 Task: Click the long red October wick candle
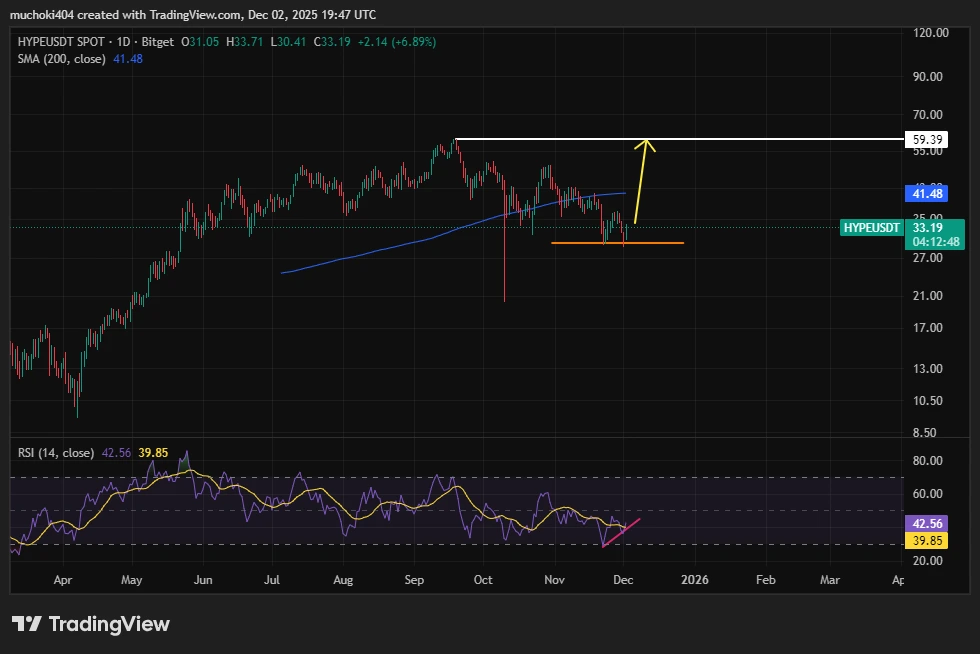504,260
